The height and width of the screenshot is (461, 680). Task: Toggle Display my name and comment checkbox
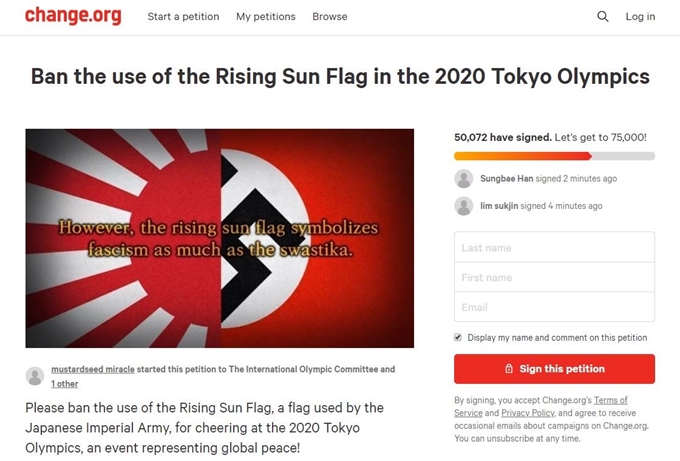[458, 337]
